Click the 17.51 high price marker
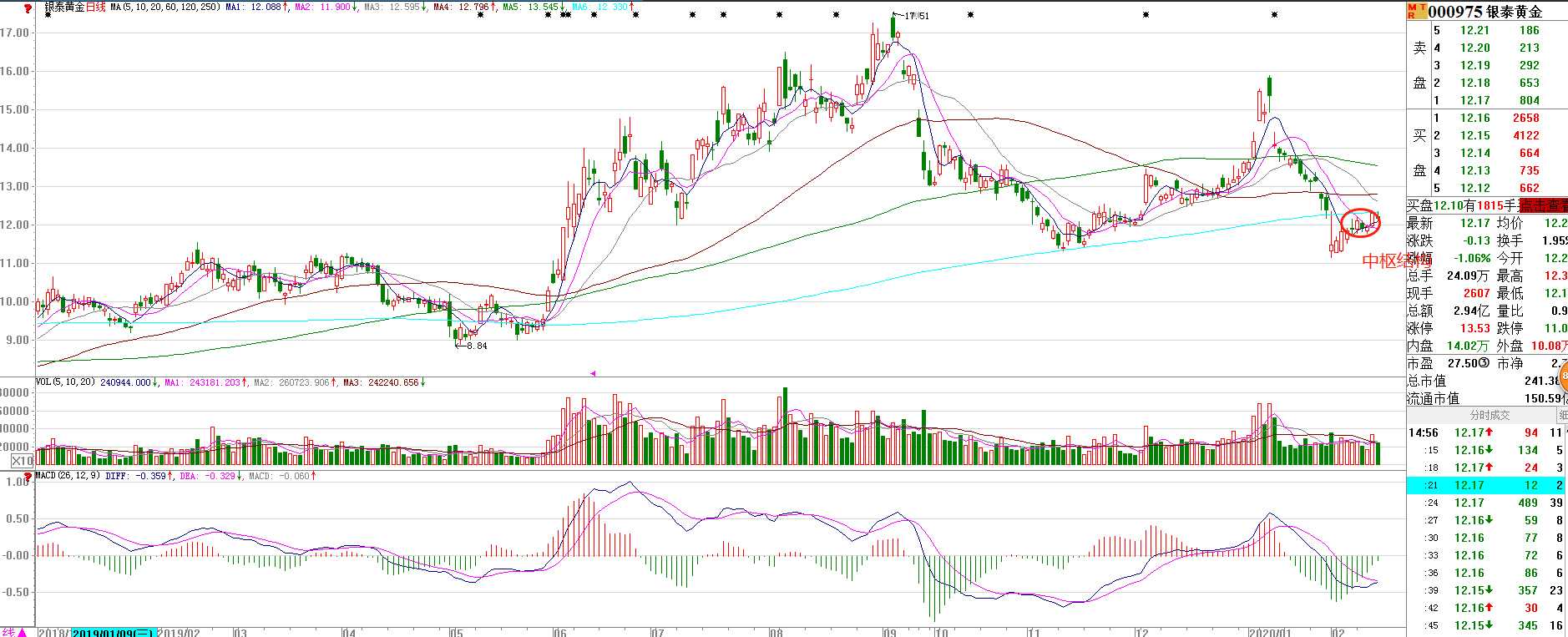Image resolution: width=1568 pixels, height=637 pixels. coord(916,16)
